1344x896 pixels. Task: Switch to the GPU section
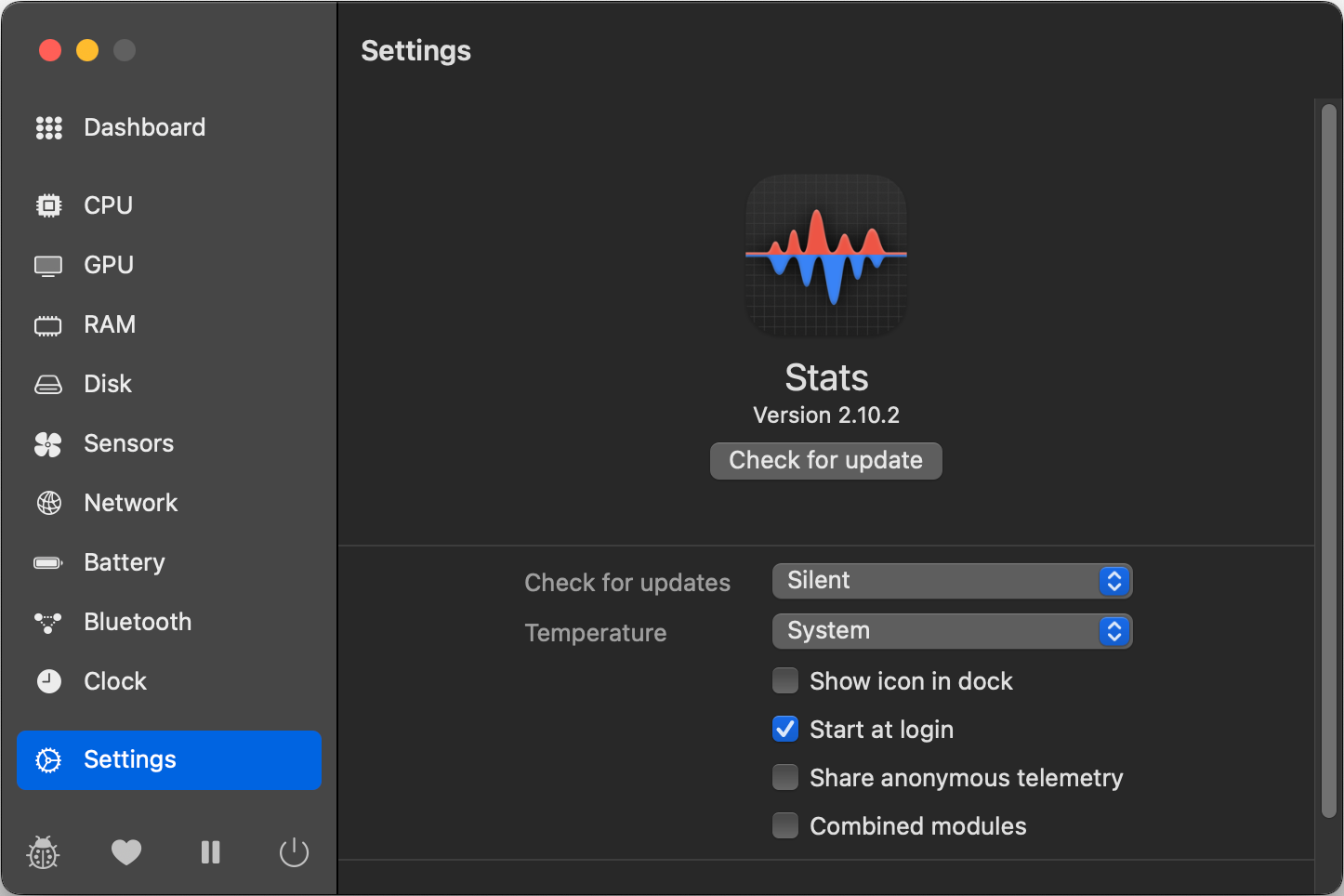tap(109, 265)
